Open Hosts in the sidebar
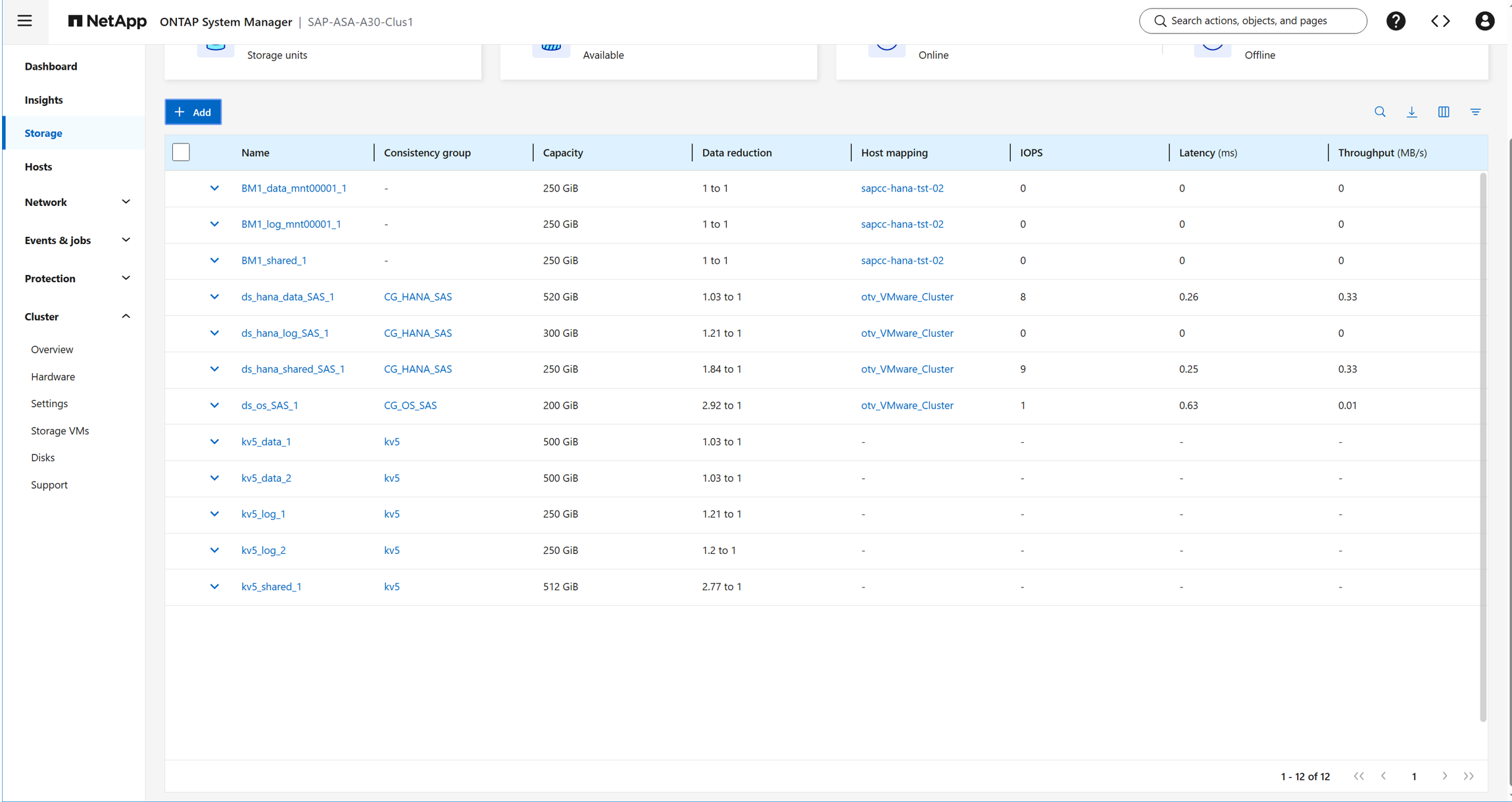Image resolution: width=1512 pixels, height=802 pixels. [38, 167]
